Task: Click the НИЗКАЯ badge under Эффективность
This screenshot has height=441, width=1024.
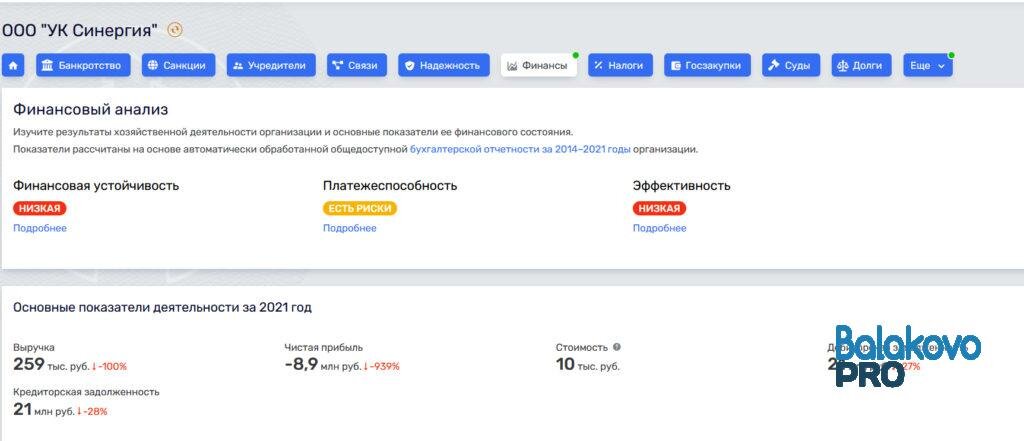Action: coord(659,208)
